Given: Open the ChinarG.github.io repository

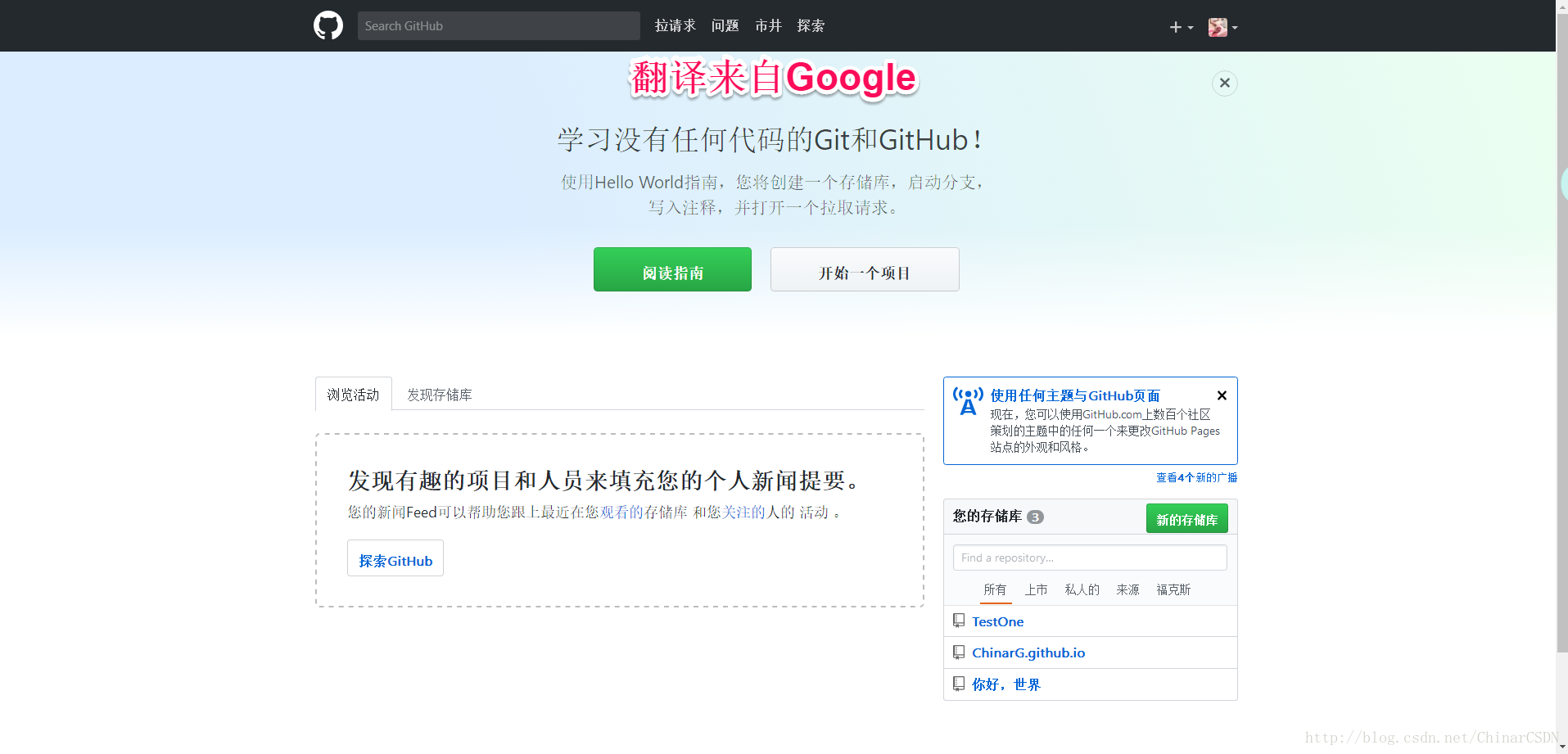Looking at the screenshot, I should tap(1028, 652).
